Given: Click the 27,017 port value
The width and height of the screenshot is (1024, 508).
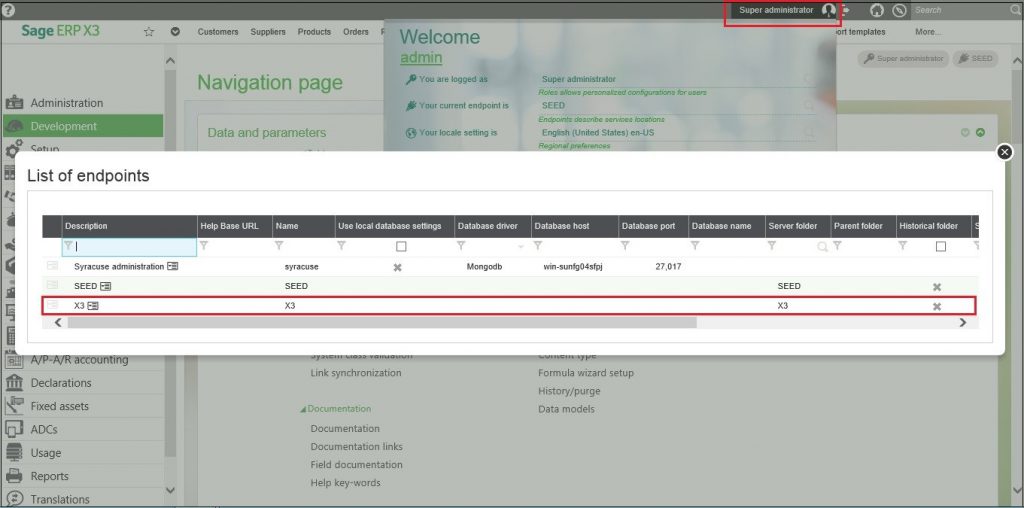Looking at the screenshot, I should (x=668, y=267).
